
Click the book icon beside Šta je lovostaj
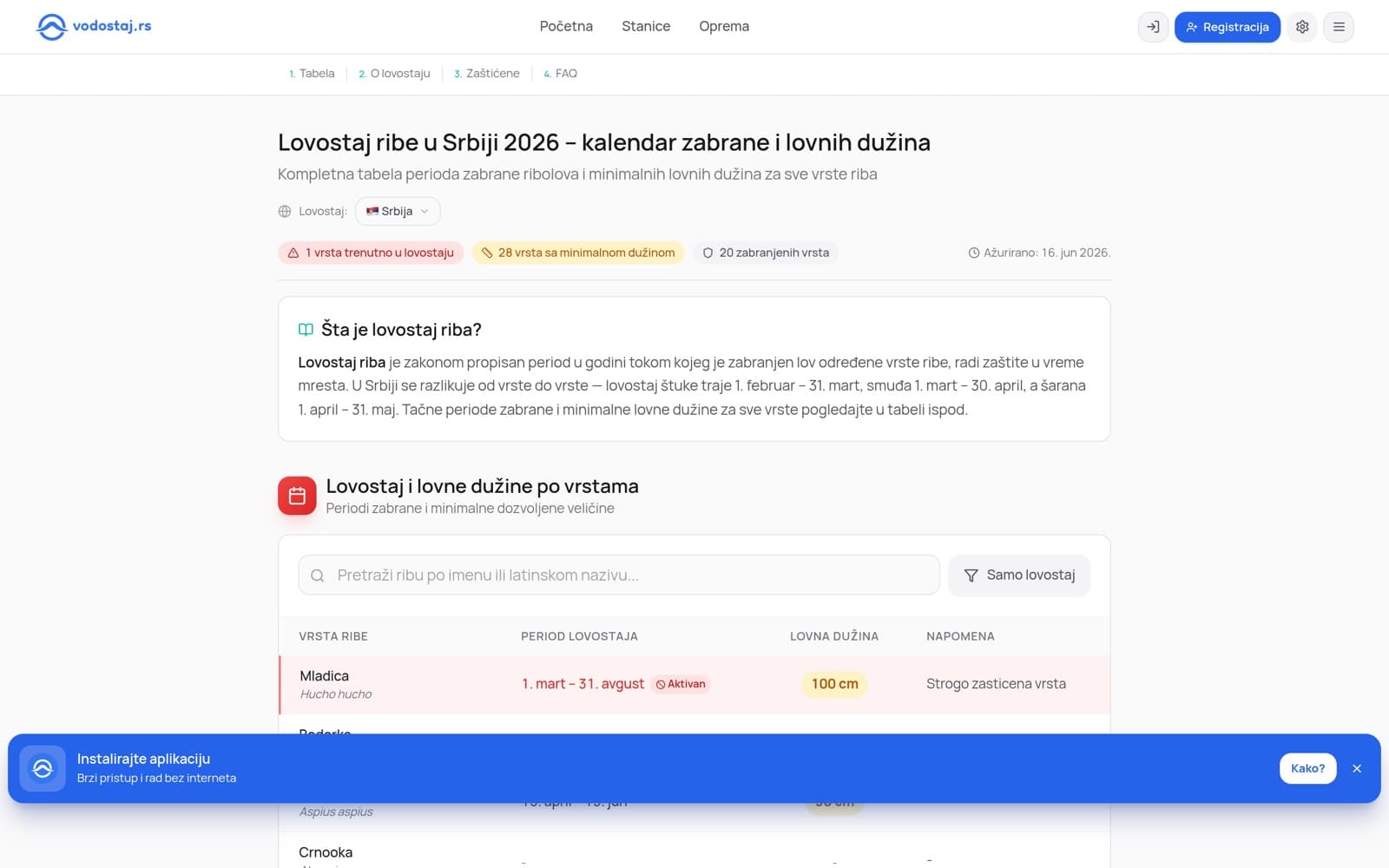point(306,330)
